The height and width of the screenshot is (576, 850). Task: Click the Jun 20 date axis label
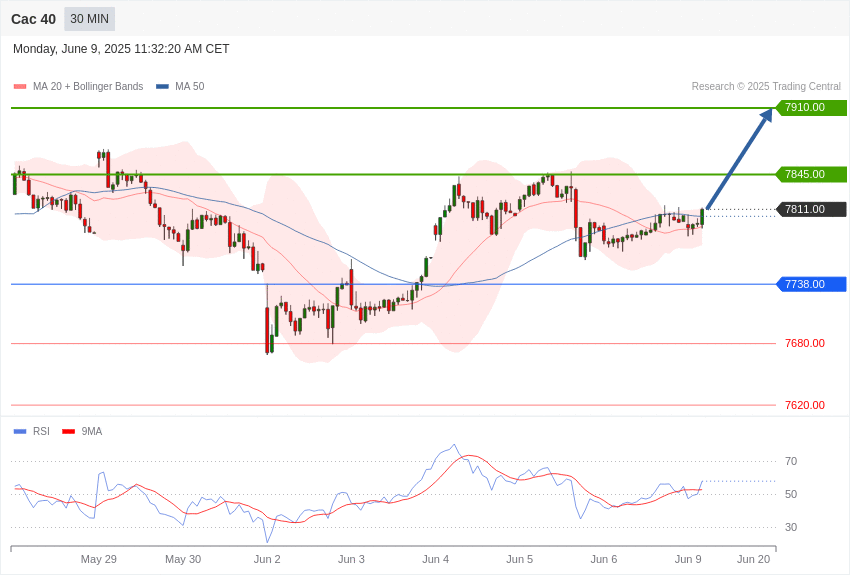(x=754, y=559)
